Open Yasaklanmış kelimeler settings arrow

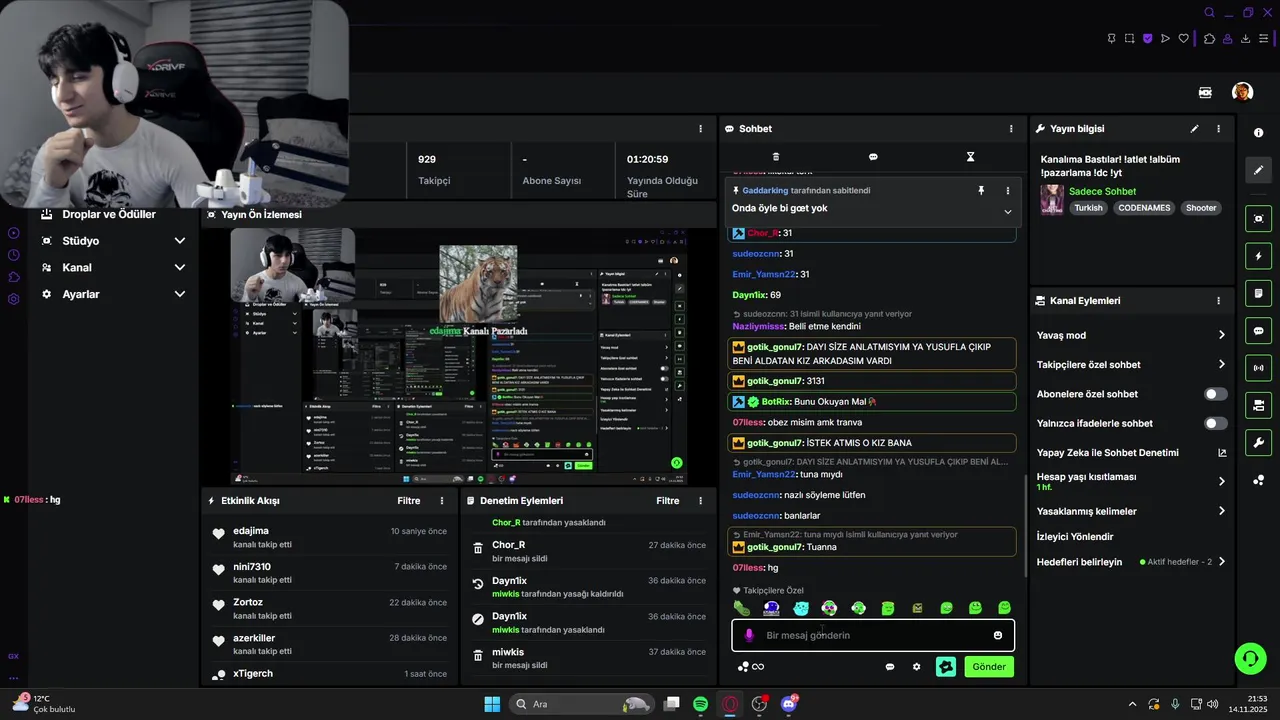(x=1221, y=511)
